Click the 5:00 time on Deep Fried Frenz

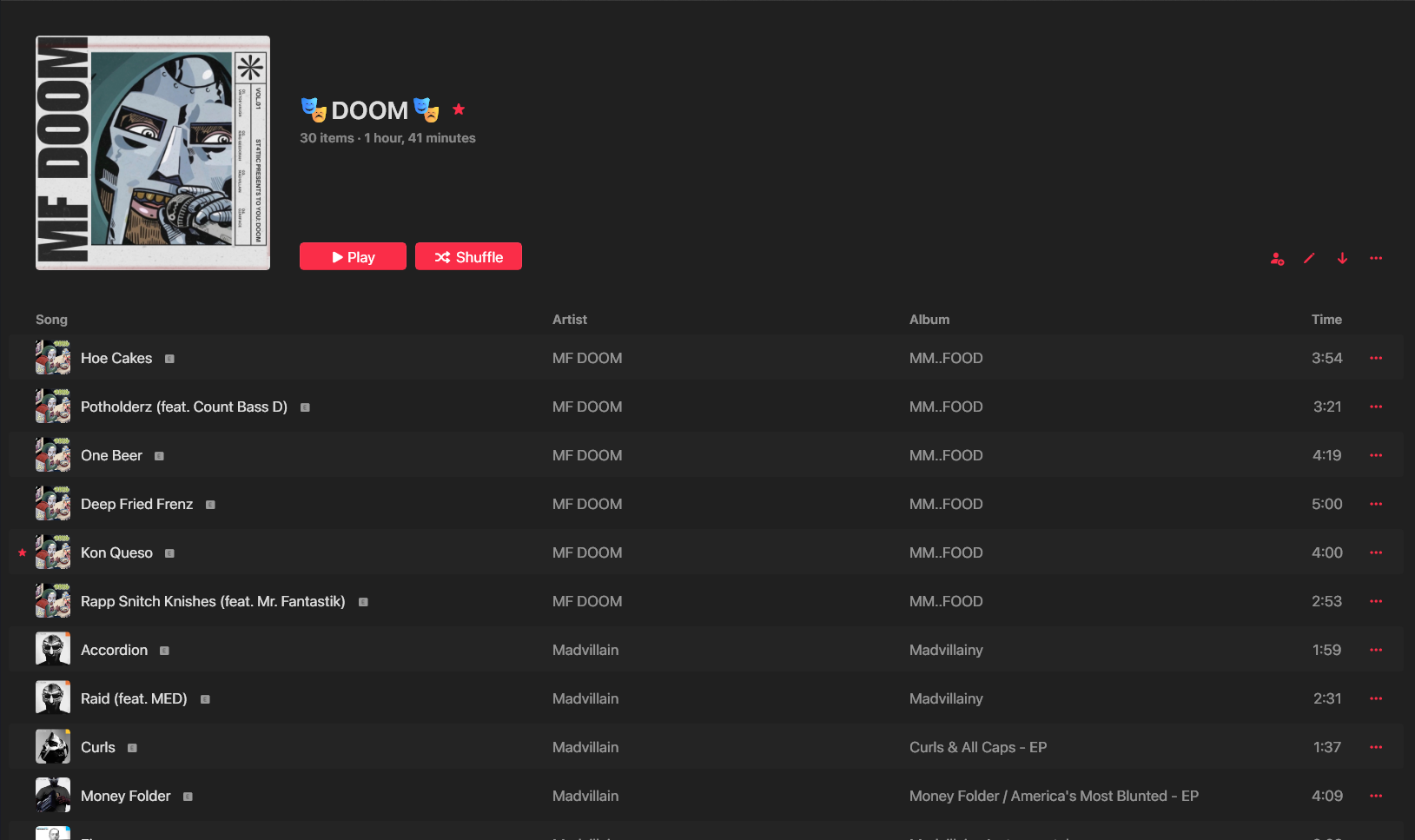point(1326,504)
